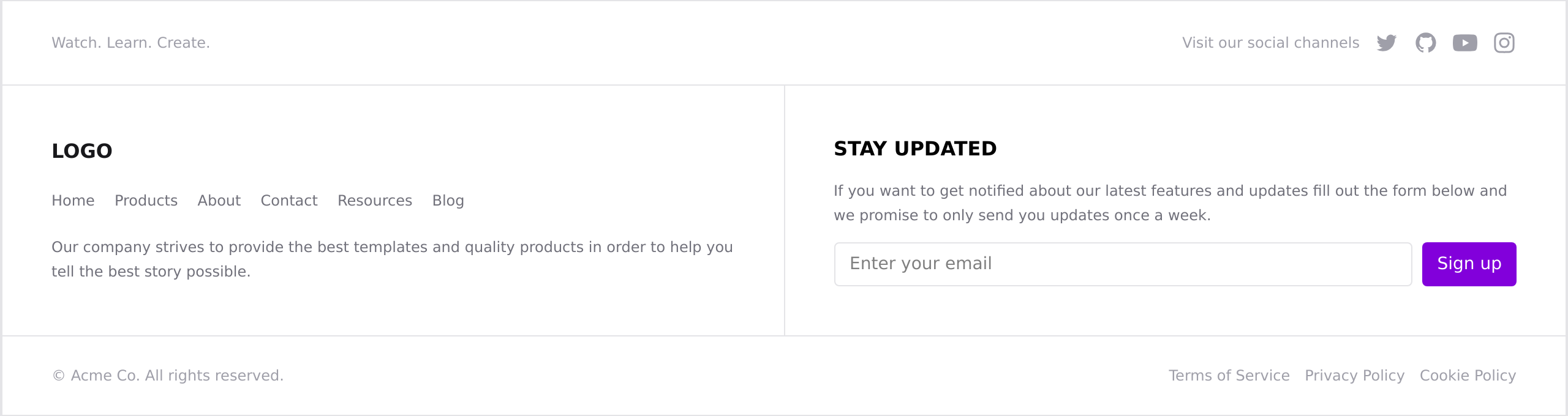Focus the Enter your email field
Screen dimensions: 1568x416
click(1123, 264)
